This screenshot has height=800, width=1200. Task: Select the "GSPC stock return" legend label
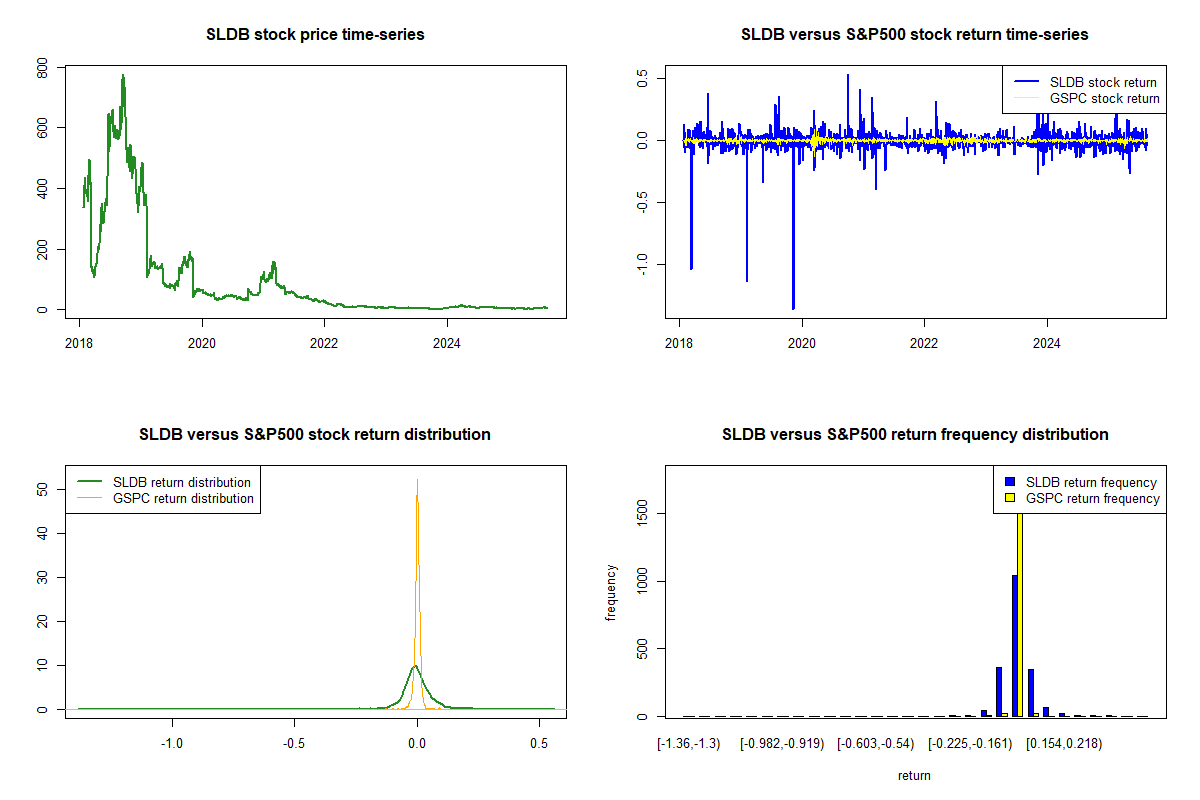pos(1104,99)
